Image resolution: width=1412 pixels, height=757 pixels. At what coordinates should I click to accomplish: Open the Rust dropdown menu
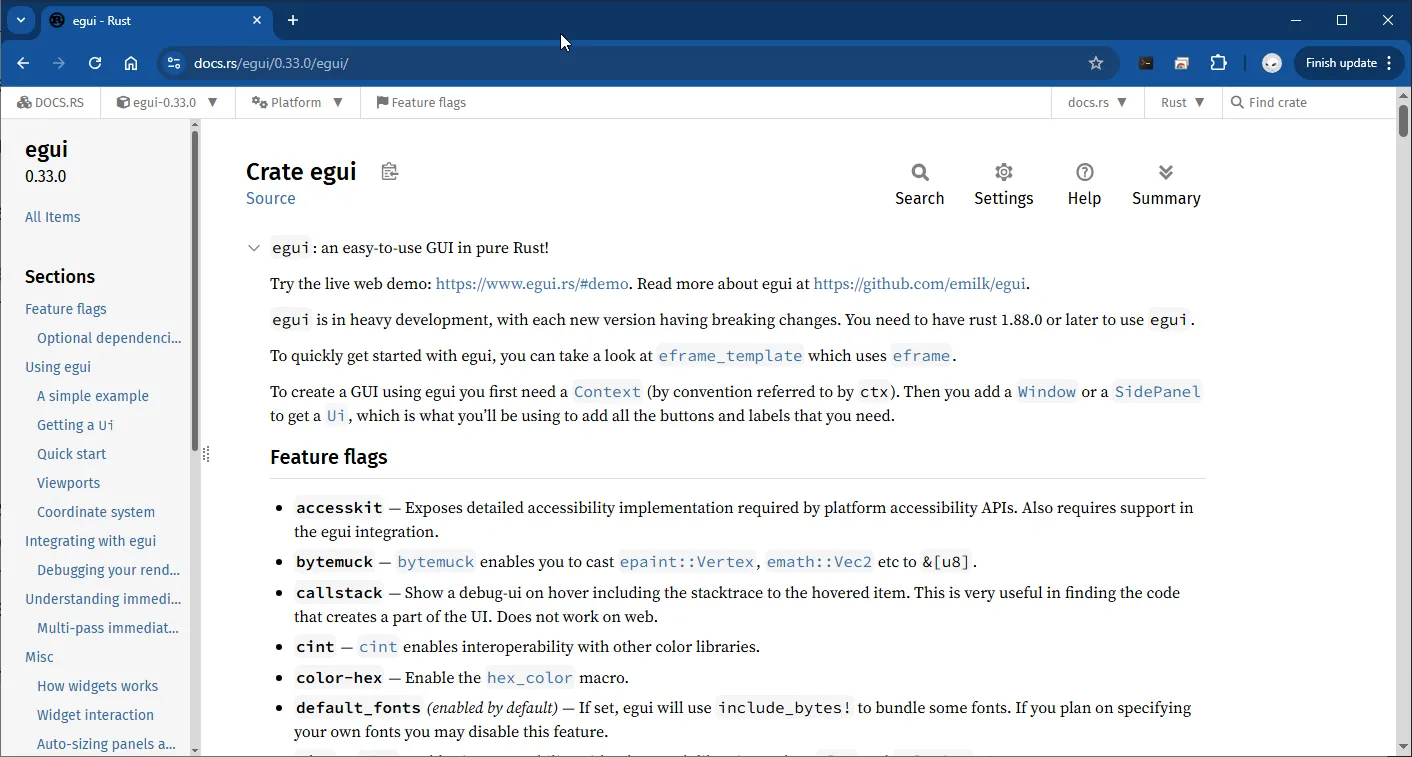[1183, 102]
